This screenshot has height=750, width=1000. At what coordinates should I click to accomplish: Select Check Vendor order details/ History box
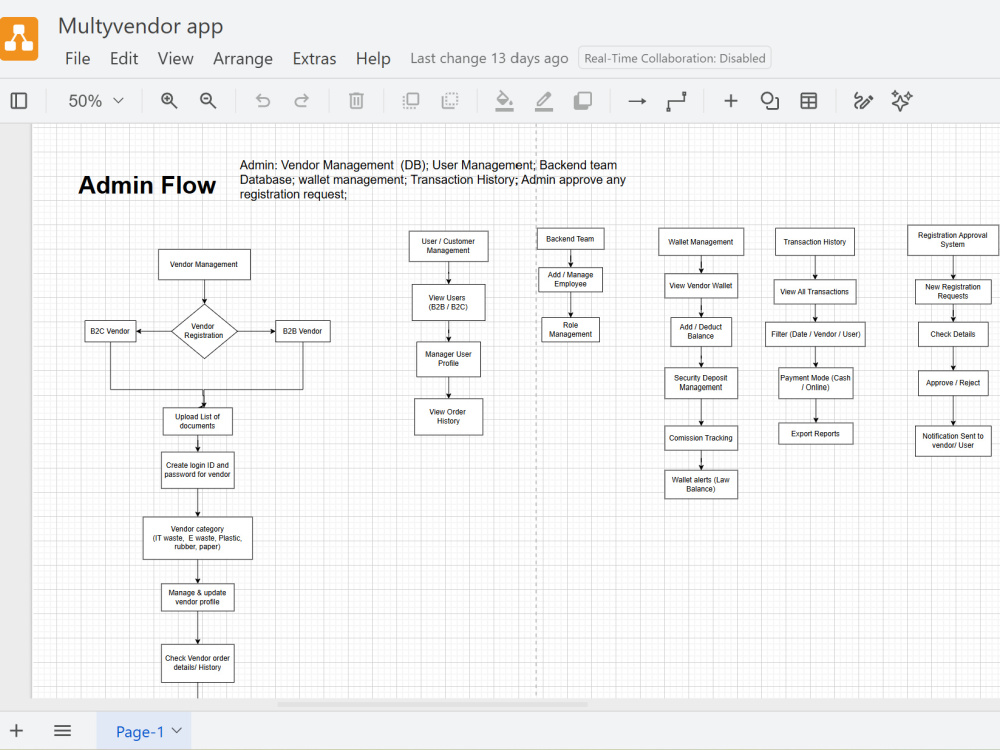pyautogui.click(x=198, y=663)
